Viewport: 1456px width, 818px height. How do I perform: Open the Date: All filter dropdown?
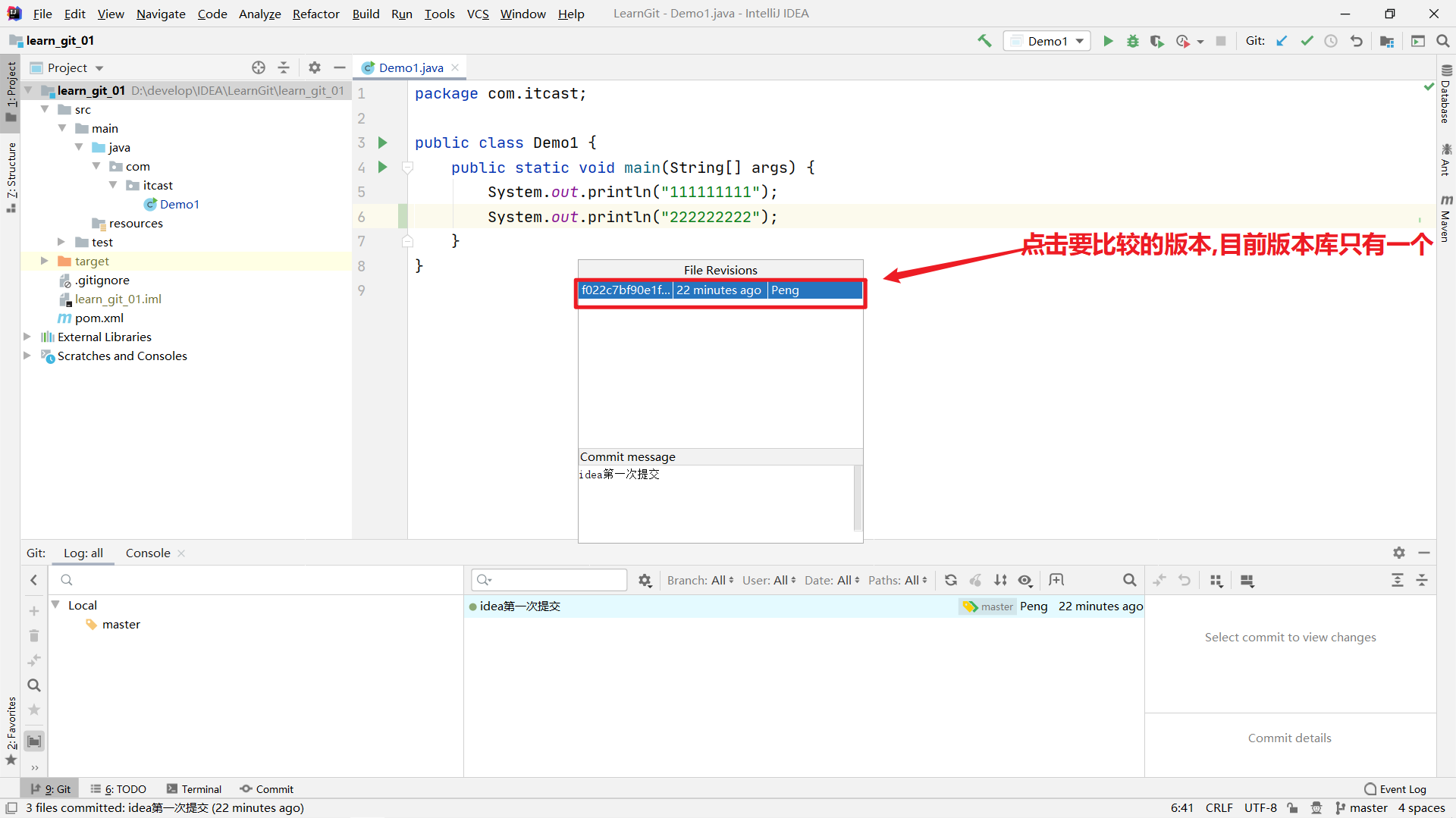pyautogui.click(x=833, y=580)
